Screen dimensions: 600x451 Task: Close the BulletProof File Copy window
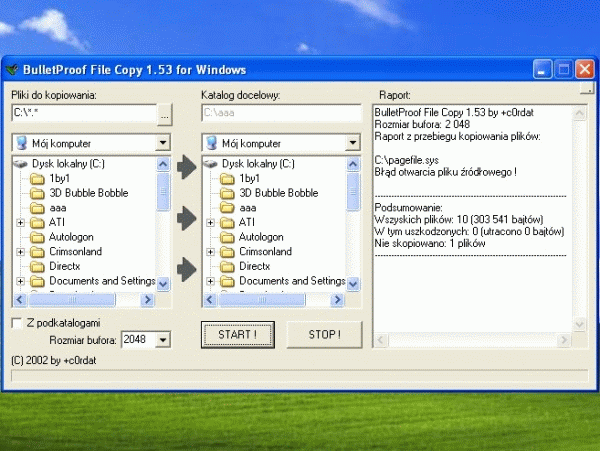(x=584, y=69)
